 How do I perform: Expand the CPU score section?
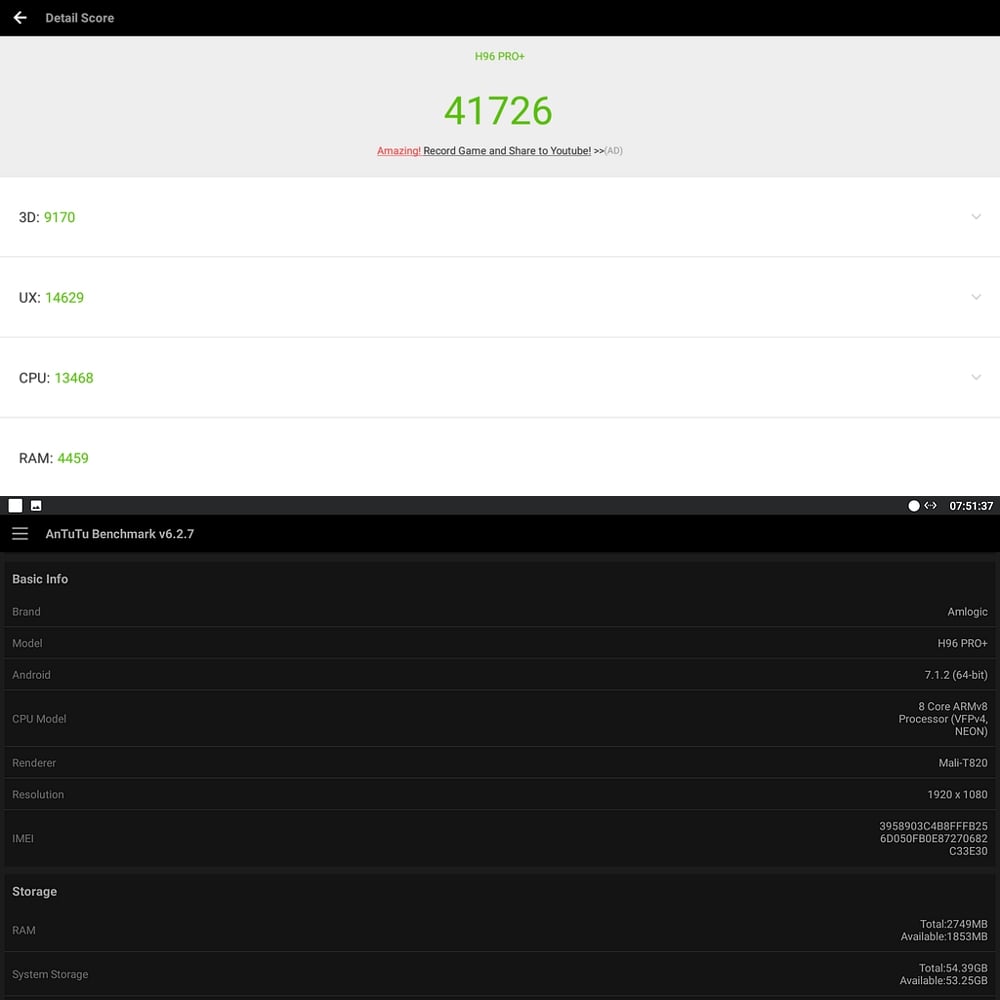[976, 377]
